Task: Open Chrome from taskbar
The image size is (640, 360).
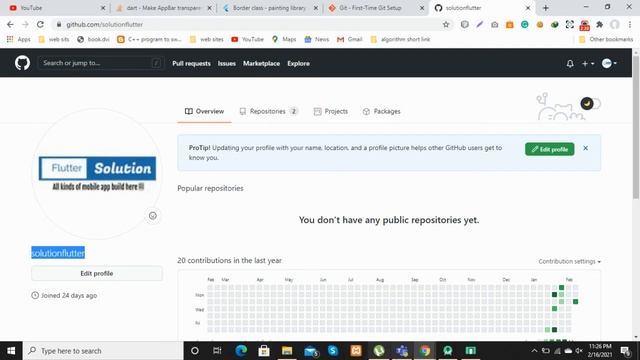Action: tap(425, 351)
